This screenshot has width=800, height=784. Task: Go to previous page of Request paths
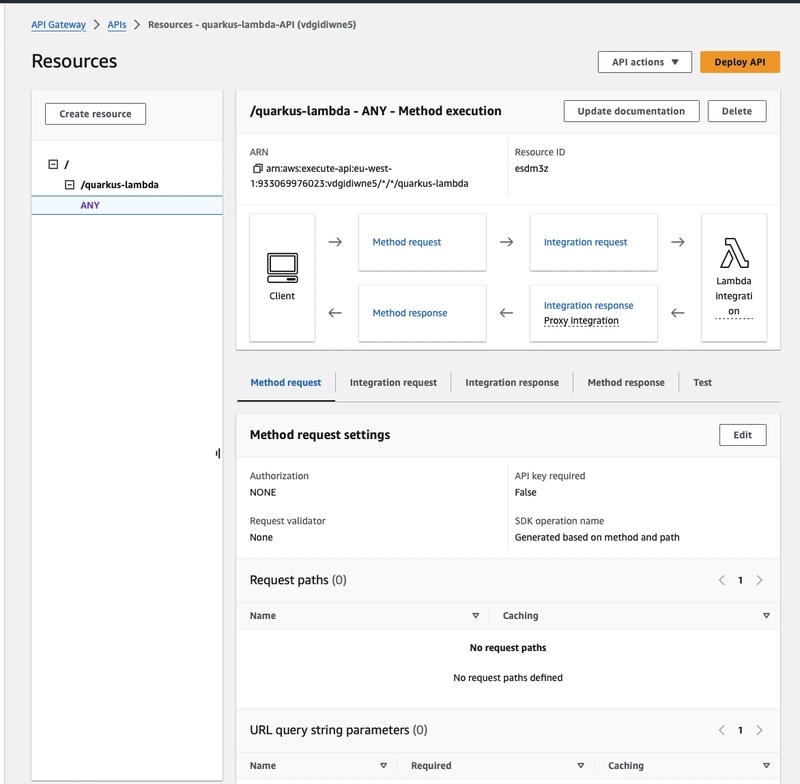[721, 580]
